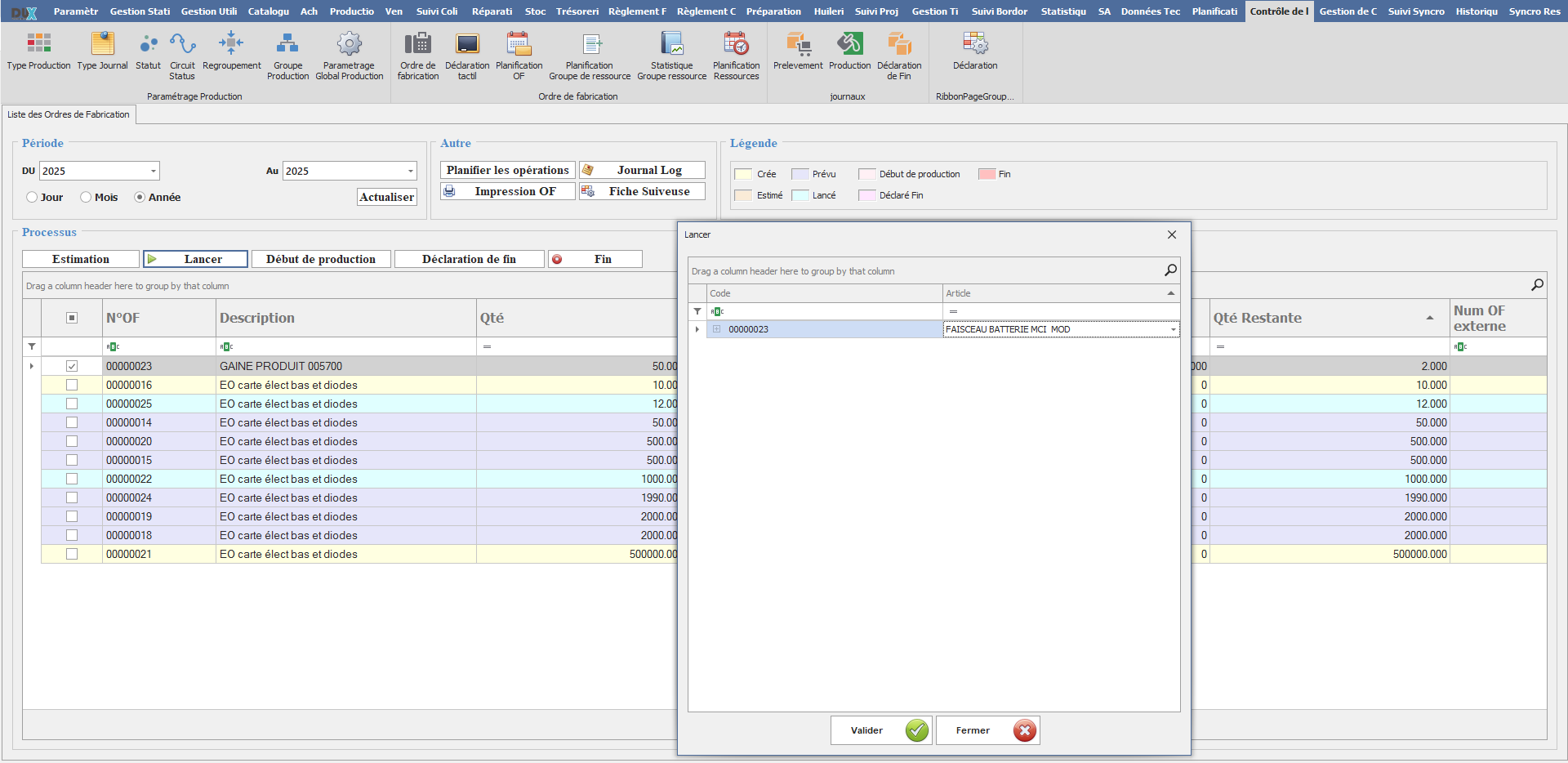Click the Type Journal icon
This screenshot has height=763, width=1568.
[x=102, y=44]
